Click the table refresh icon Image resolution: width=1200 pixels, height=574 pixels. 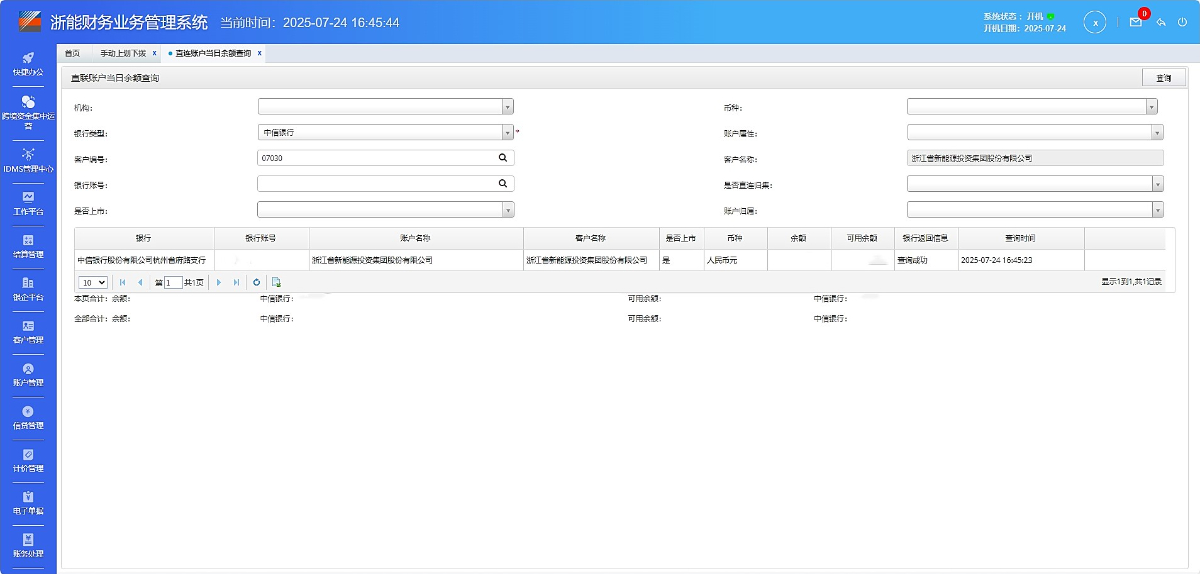coord(256,283)
